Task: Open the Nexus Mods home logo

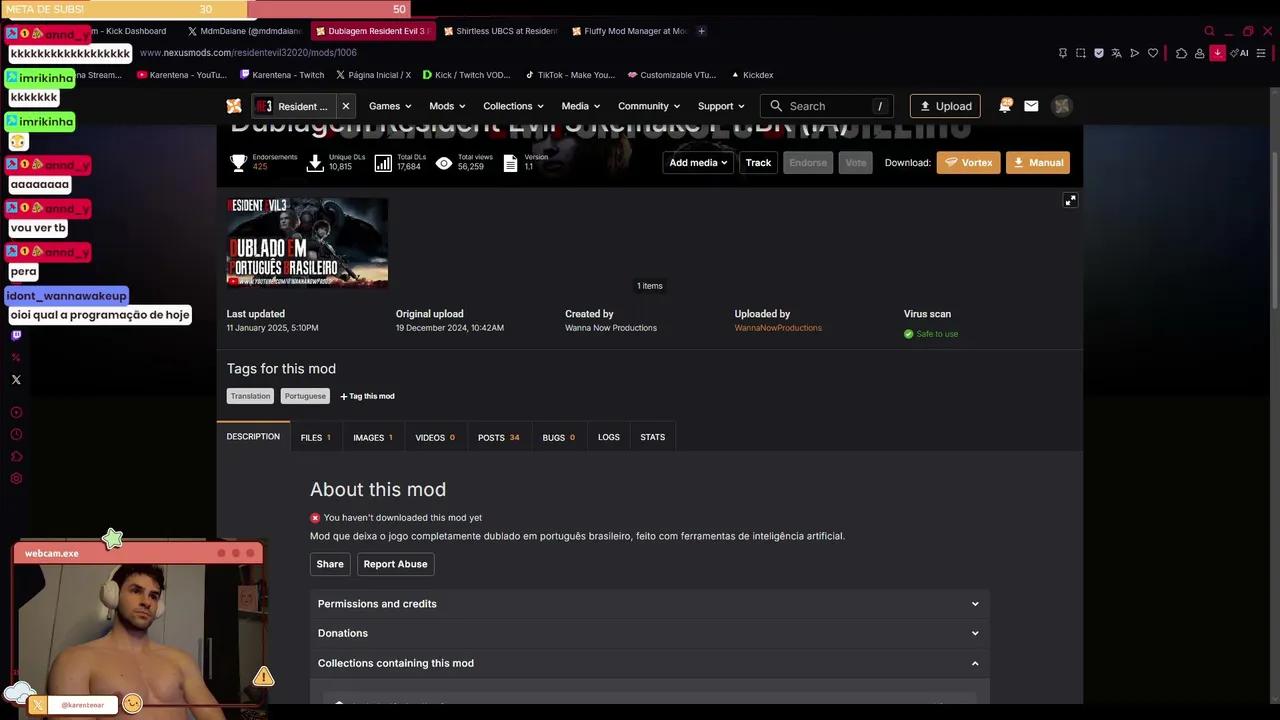Action: 234,106
